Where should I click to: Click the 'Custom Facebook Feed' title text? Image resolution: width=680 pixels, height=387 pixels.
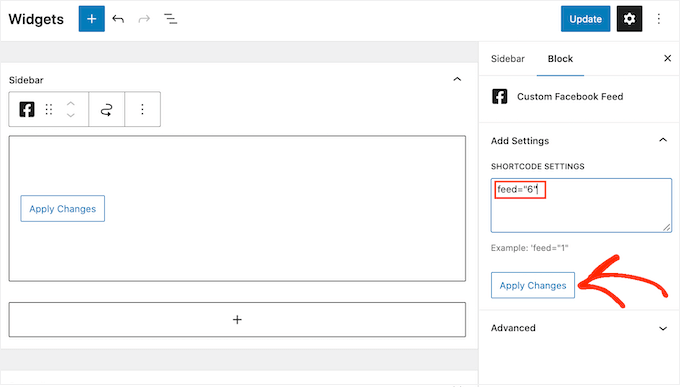pyautogui.click(x=570, y=97)
